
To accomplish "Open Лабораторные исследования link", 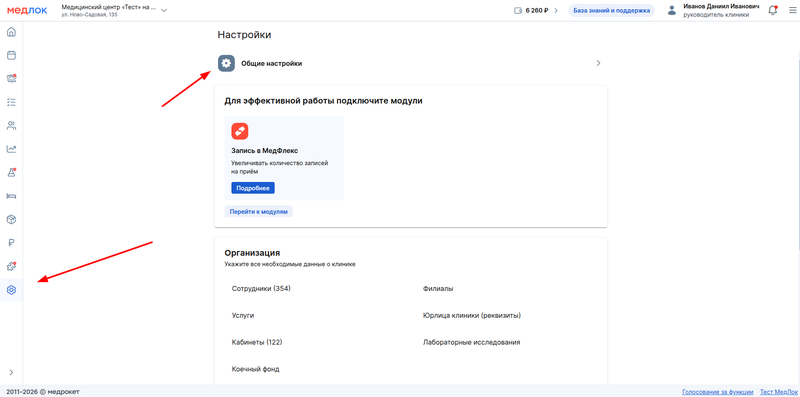I will 471,342.
